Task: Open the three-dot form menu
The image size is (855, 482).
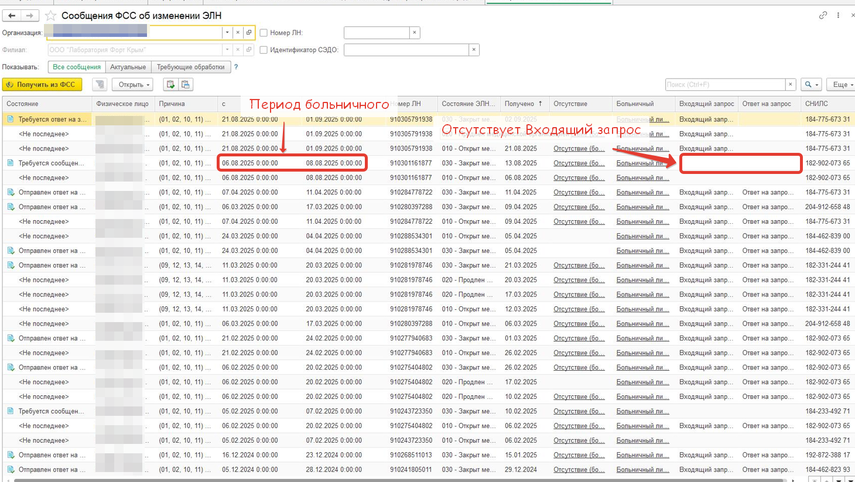Action: [838, 16]
